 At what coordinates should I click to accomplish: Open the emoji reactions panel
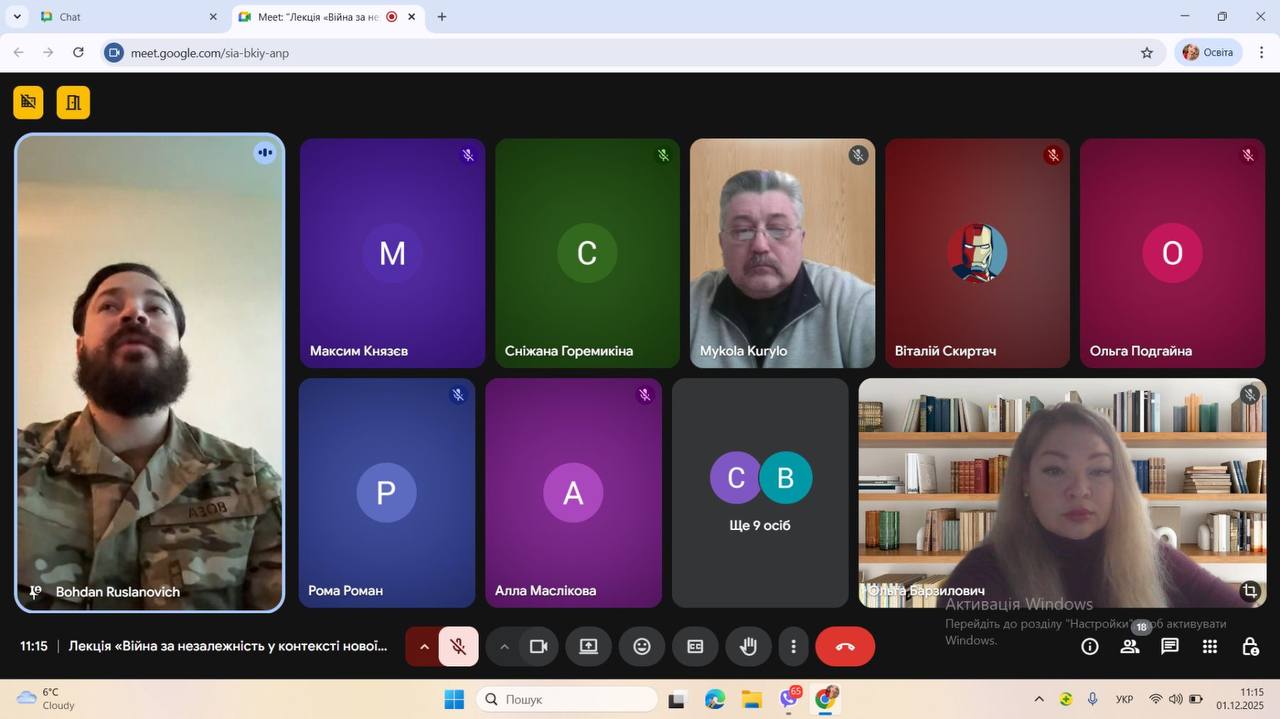642,647
